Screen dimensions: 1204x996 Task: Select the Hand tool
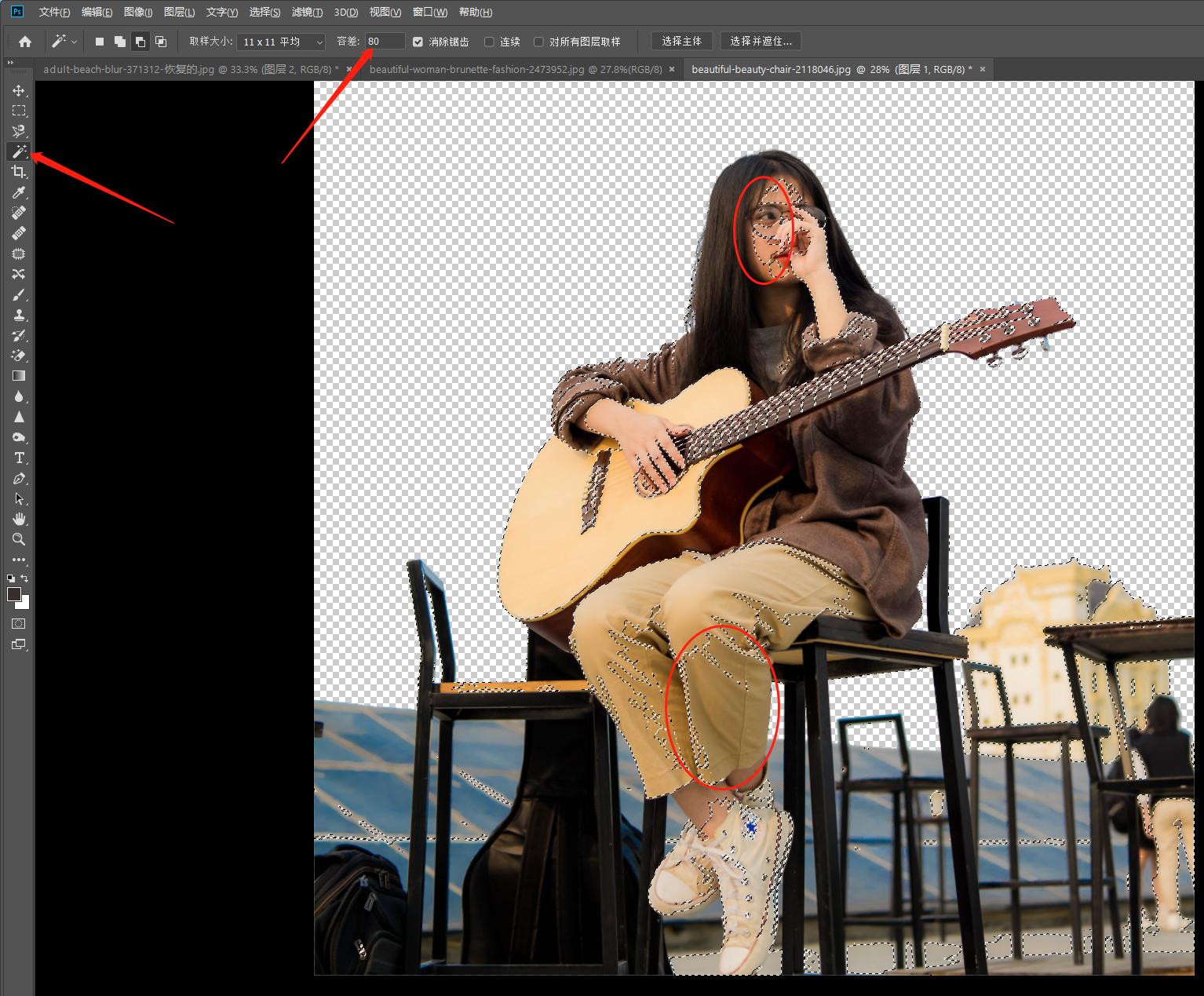pyautogui.click(x=19, y=519)
